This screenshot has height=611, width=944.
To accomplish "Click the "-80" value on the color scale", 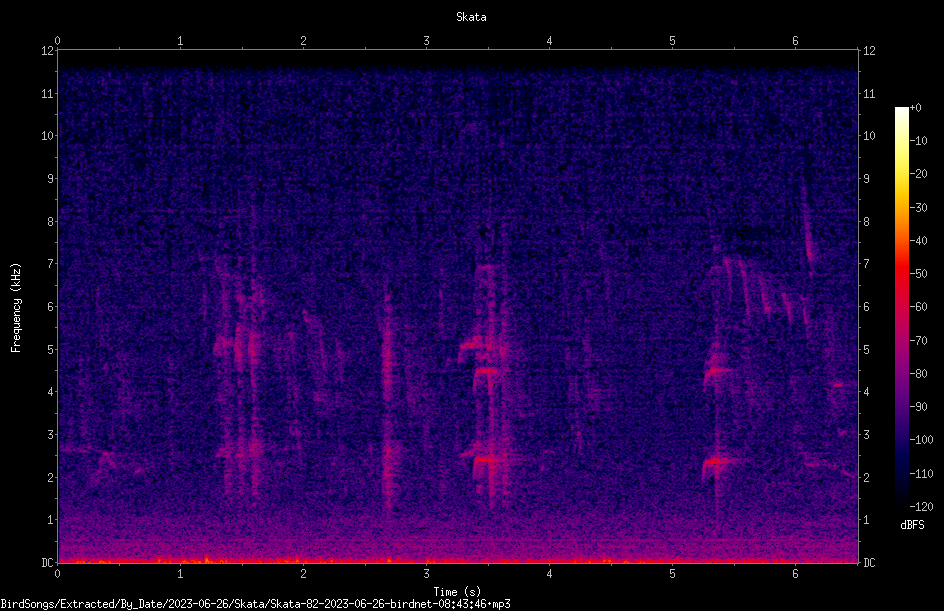I will pos(918,374).
